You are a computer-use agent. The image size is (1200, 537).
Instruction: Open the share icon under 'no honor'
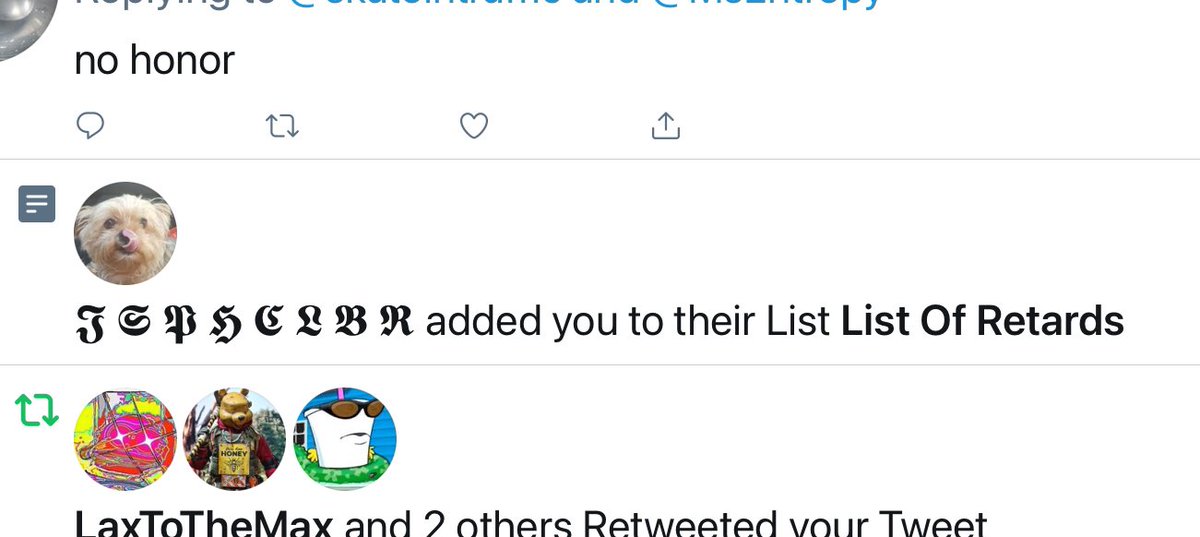(666, 125)
